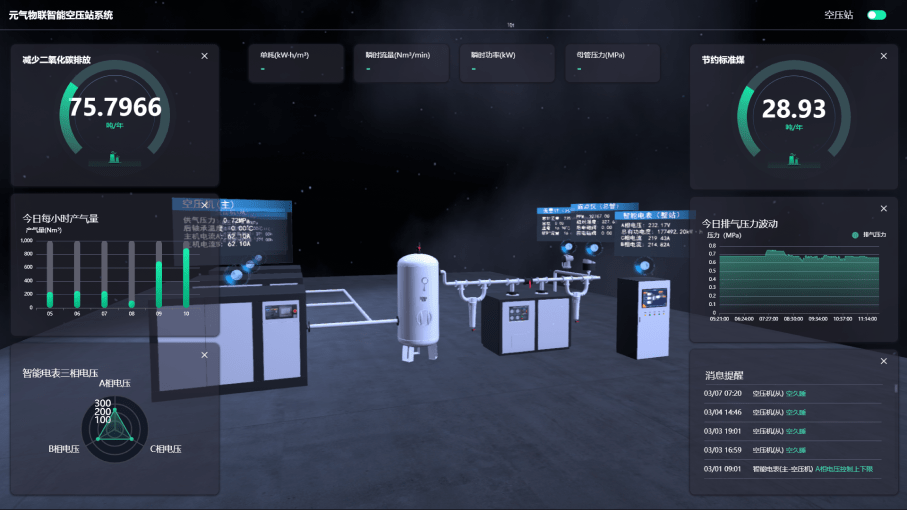Close the 智能电表三相电压 radar panel
Screen dimensions: 907x510
tap(204, 360)
